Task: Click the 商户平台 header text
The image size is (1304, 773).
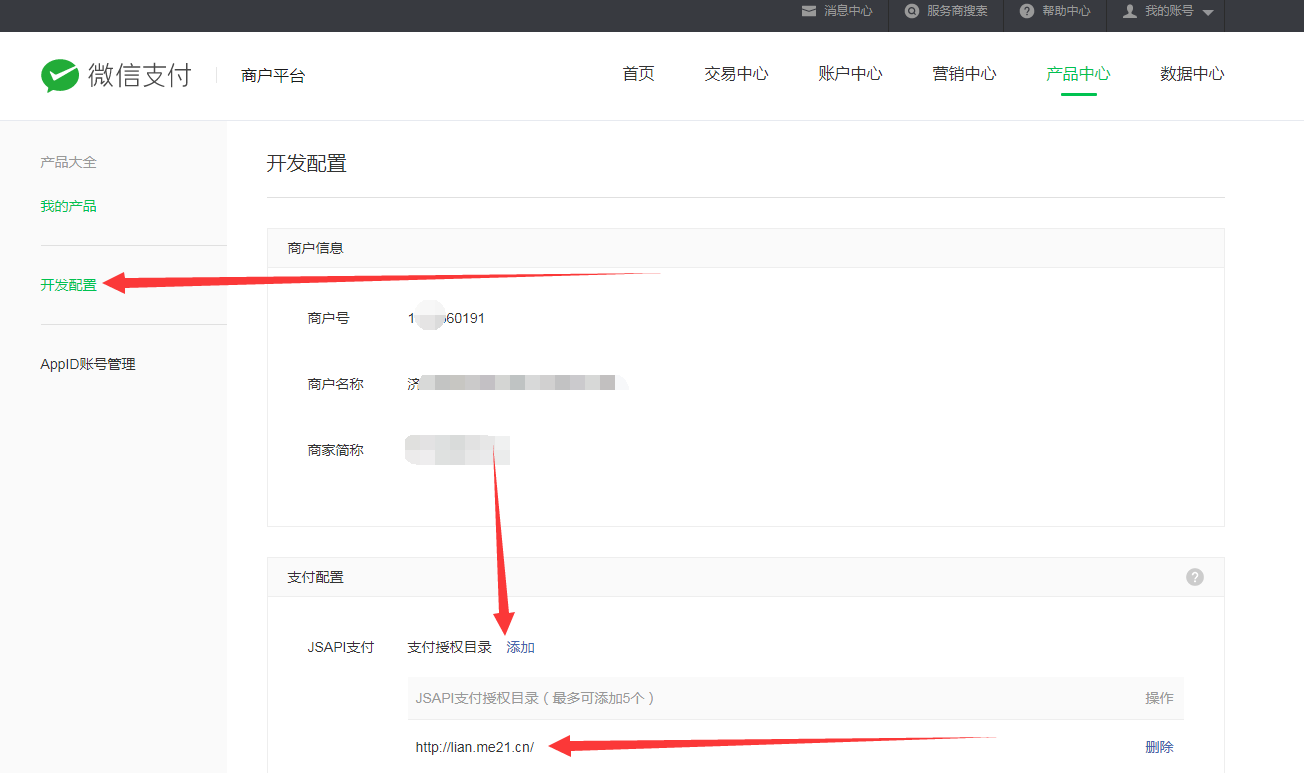Action: (x=273, y=75)
